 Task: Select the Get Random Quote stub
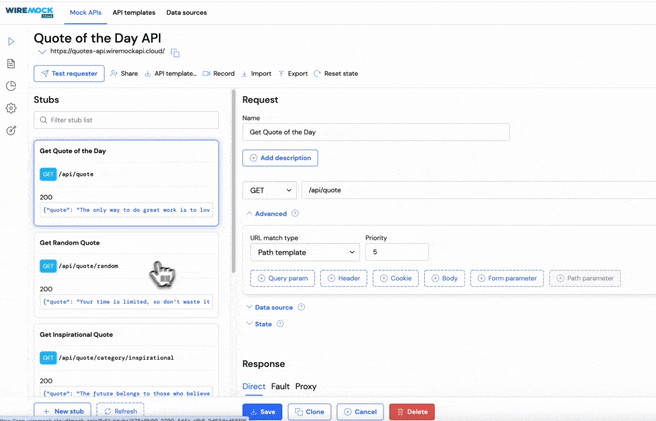126,275
